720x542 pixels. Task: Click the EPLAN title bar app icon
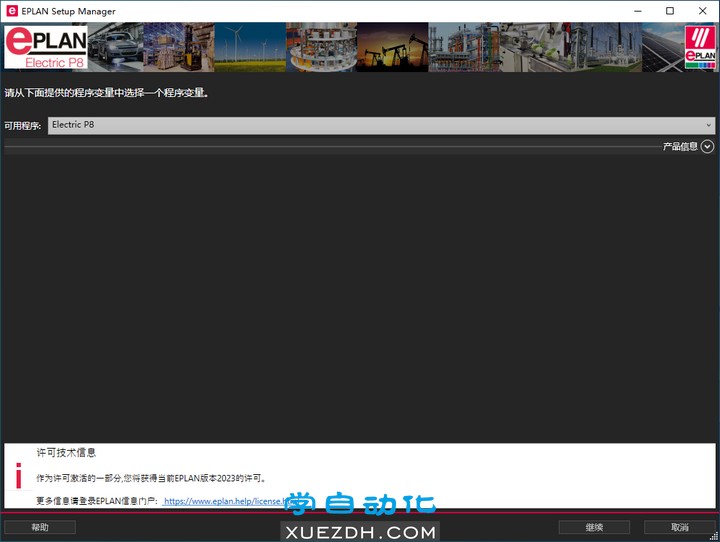tap(12, 11)
